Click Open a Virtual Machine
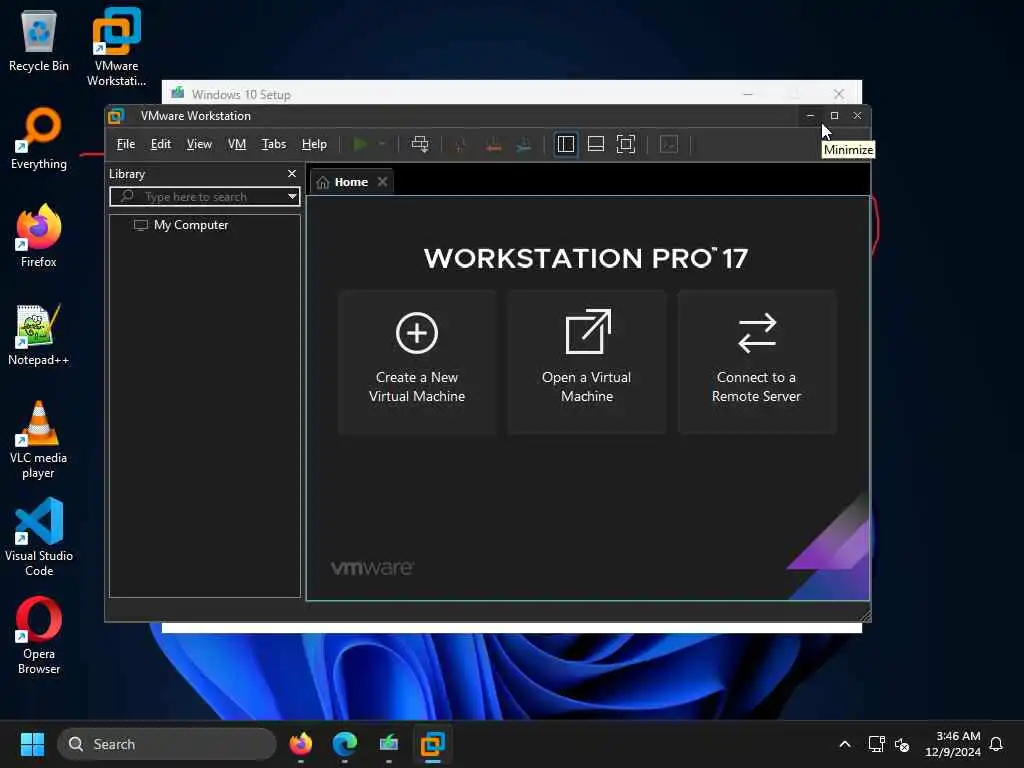 (x=586, y=362)
